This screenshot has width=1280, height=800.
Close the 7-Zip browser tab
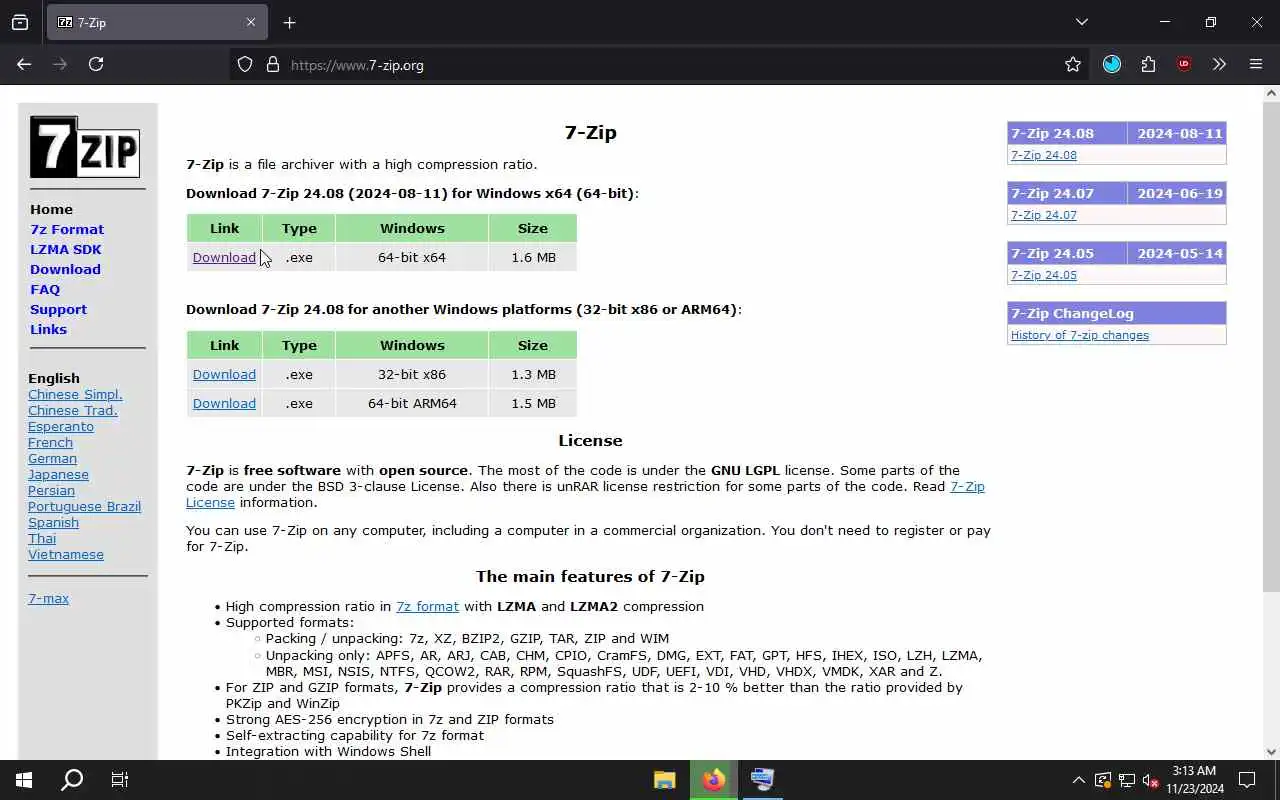pos(251,22)
